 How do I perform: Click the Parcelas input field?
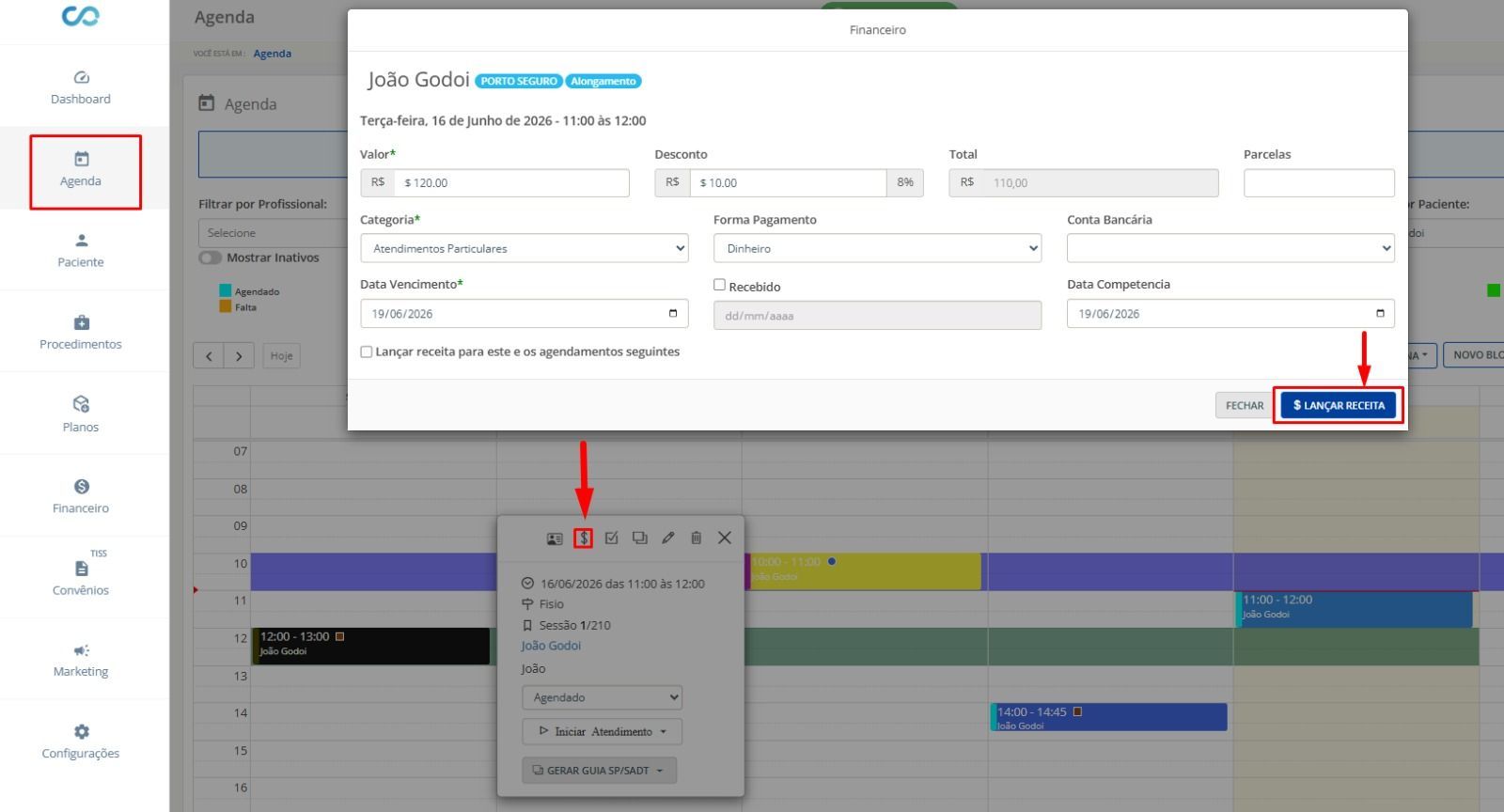[1319, 182]
